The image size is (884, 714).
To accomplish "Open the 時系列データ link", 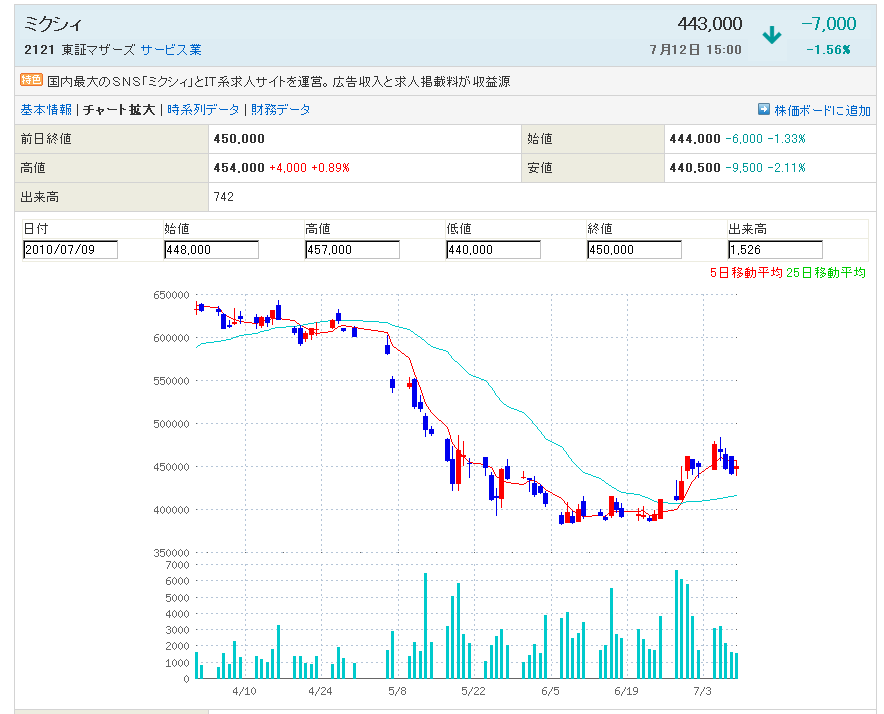I will coord(203,110).
